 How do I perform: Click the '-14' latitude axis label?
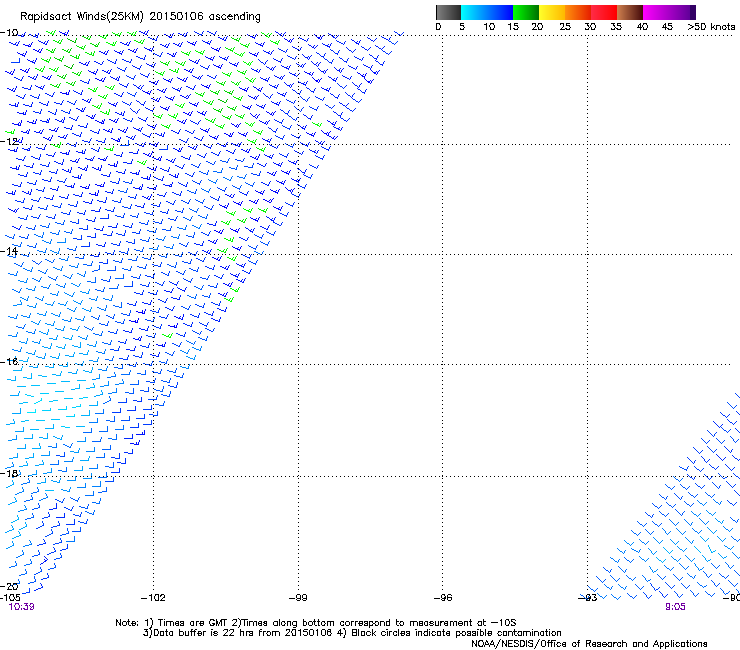(9, 252)
